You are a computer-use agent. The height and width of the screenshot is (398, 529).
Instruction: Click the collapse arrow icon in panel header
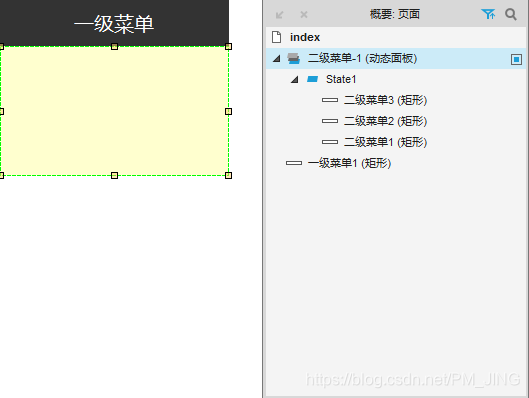click(x=279, y=15)
